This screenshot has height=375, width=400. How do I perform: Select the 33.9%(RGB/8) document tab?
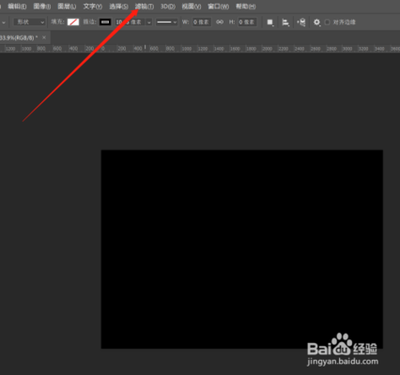click(x=19, y=38)
